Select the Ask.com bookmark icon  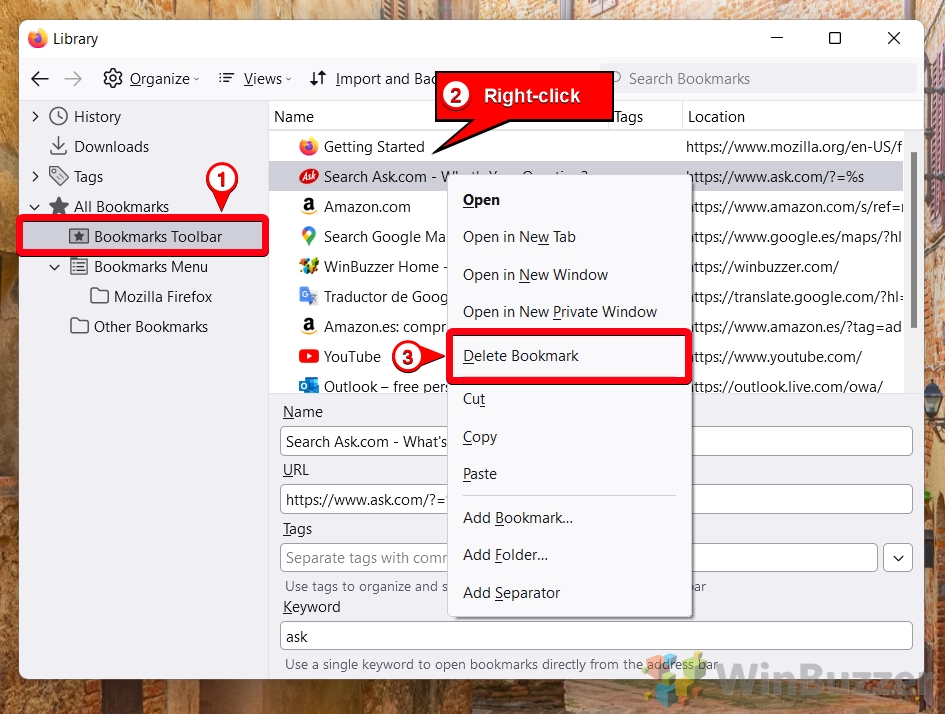(309, 177)
